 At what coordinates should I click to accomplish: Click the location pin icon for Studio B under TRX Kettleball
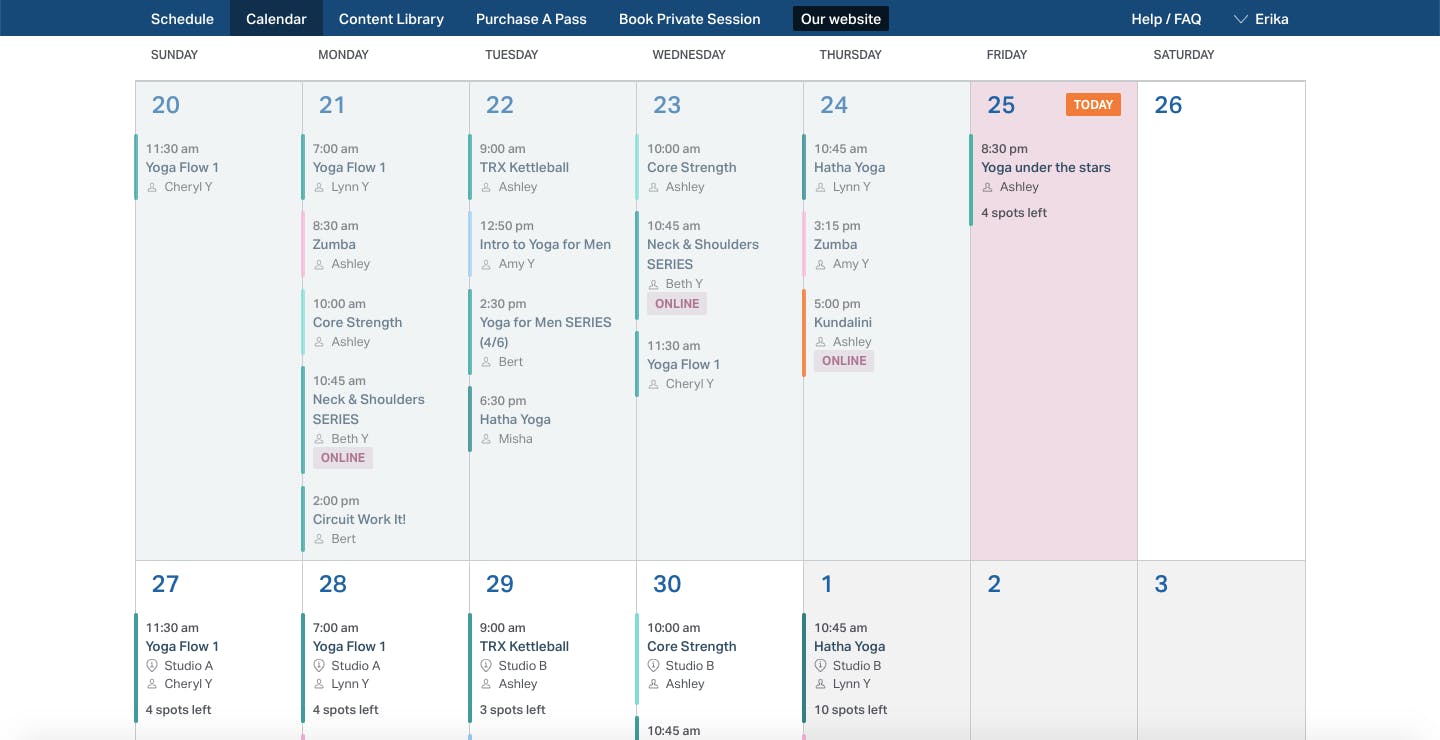487,665
